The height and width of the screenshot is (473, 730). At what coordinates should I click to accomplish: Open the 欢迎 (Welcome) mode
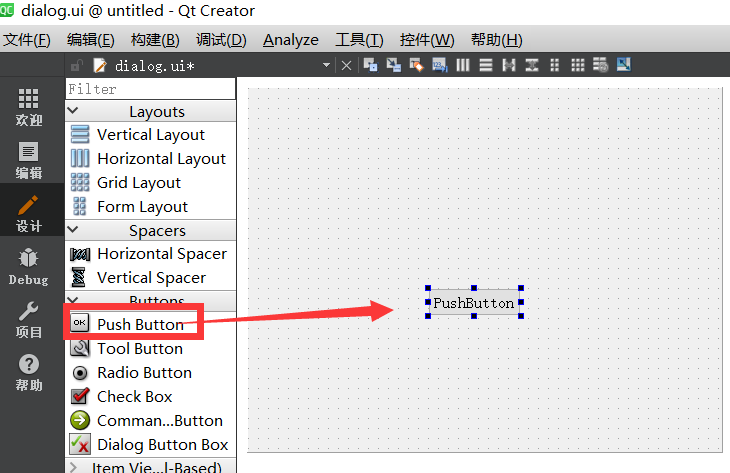pyautogui.click(x=28, y=107)
